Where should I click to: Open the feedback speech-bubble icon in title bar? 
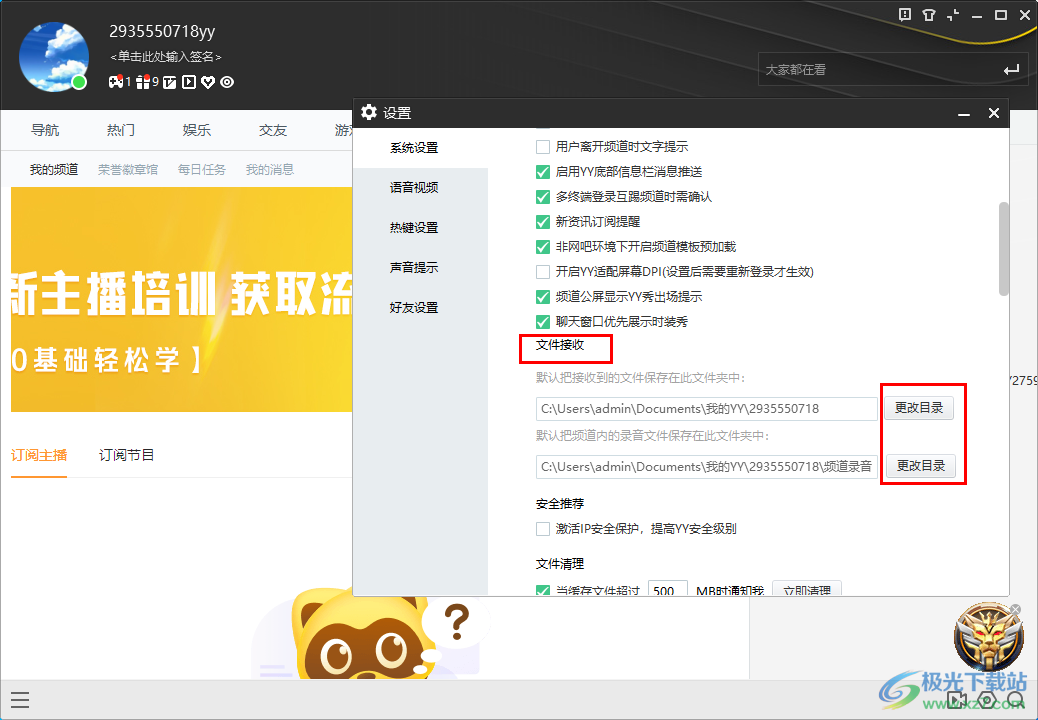click(x=905, y=15)
